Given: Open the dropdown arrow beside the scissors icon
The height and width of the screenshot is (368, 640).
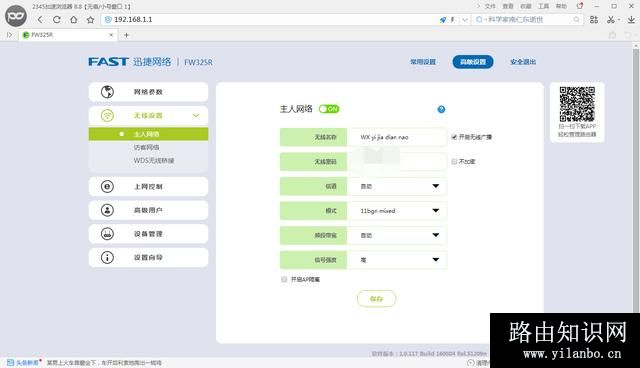Looking at the screenshot, I should coord(619,20).
